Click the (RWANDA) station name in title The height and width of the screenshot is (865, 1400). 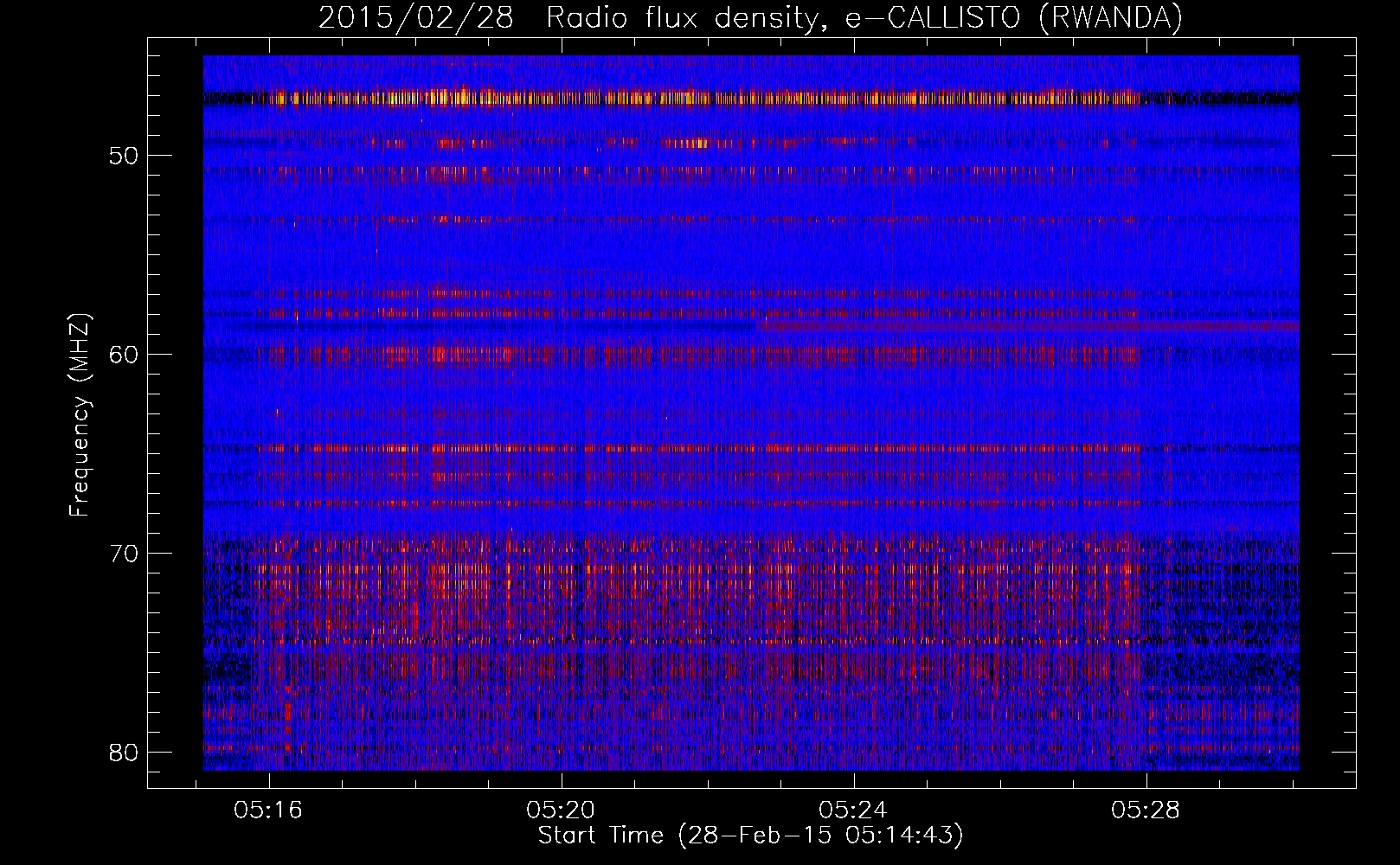coord(1109,18)
